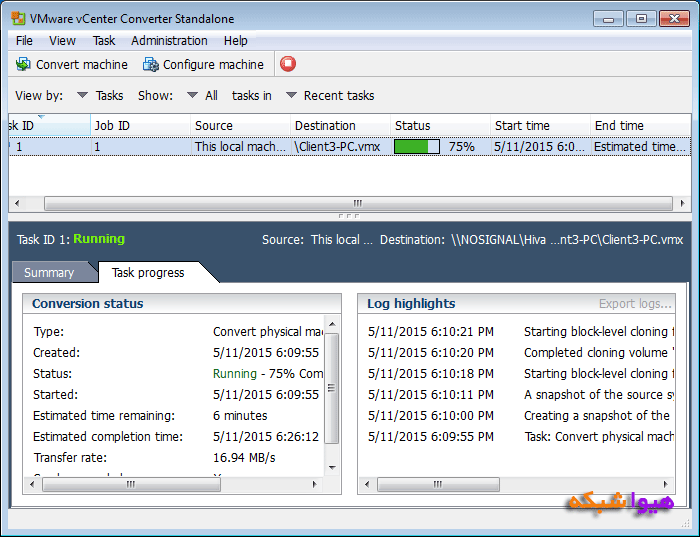Sort by Job ID column header

[x=141, y=125]
